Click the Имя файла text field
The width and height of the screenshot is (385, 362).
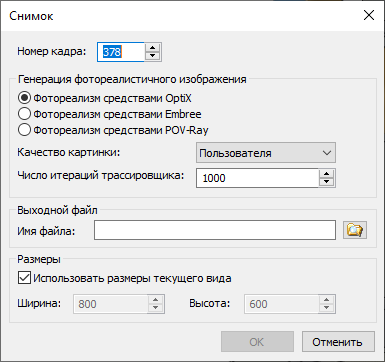215,230
